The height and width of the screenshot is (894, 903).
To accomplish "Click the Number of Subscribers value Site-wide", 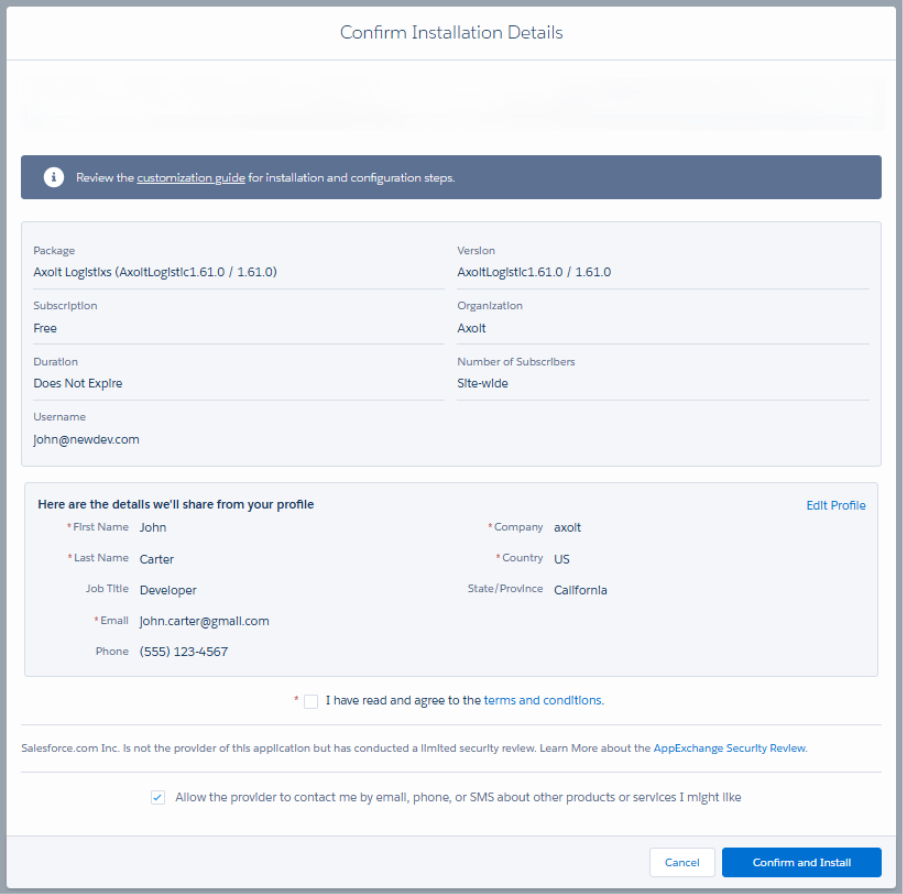I will point(482,383).
